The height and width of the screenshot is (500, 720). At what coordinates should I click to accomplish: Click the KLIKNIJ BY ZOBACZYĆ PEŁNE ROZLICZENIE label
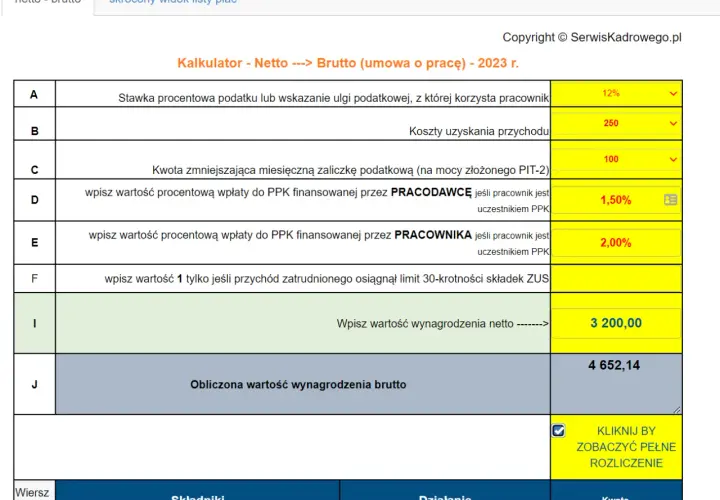(626, 447)
